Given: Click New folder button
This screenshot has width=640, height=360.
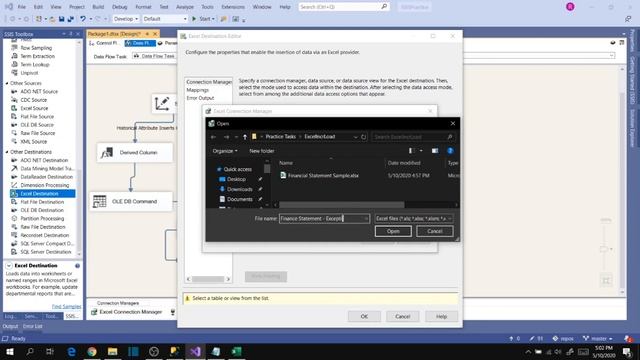Looking at the screenshot, I should click(x=262, y=151).
